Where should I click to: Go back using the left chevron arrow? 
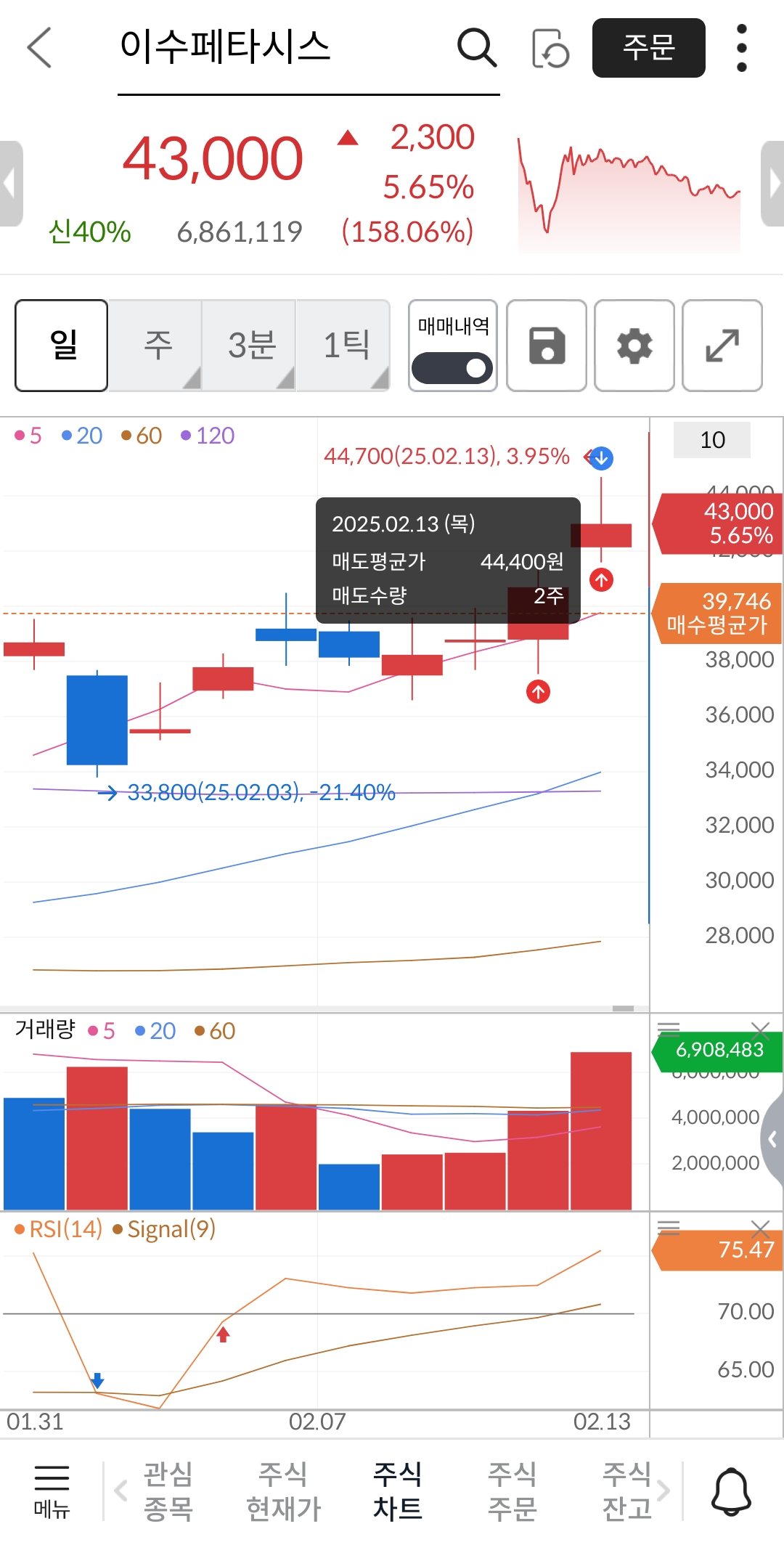39,48
